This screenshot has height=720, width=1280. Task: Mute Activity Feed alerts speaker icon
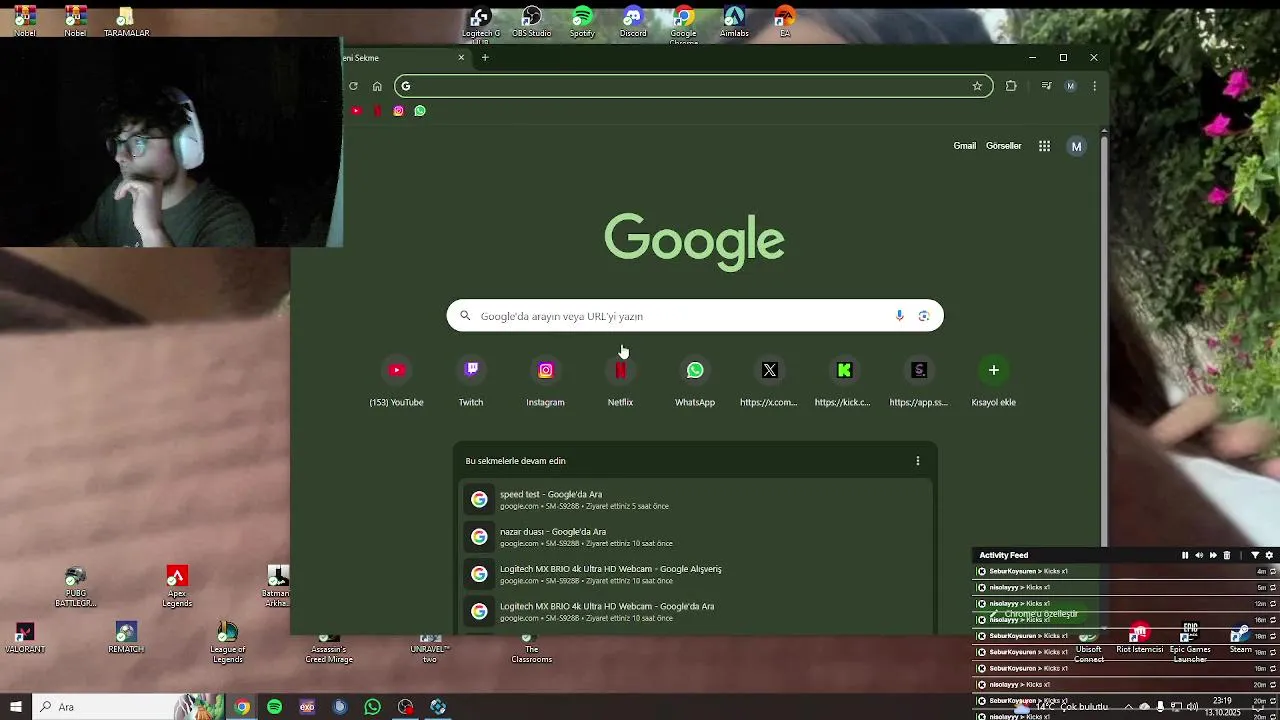point(1199,555)
